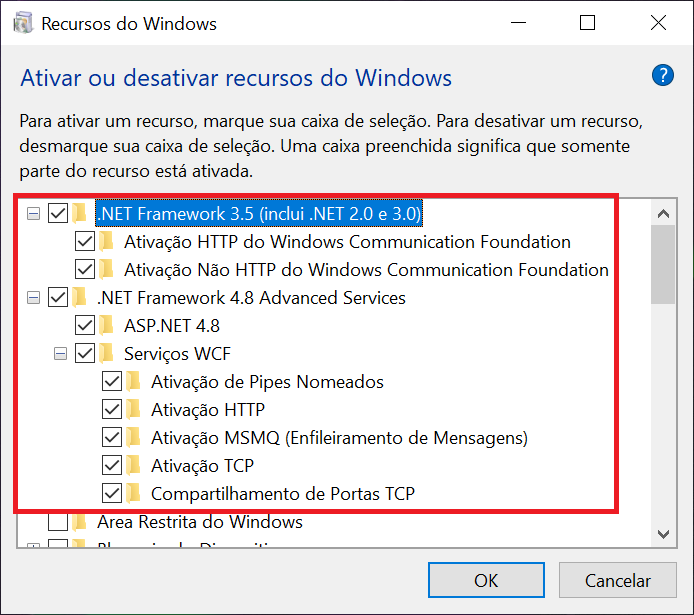Collapse the .NET Framework 3.5 tree node
This screenshot has width=694, height=615.
[33, 213]
